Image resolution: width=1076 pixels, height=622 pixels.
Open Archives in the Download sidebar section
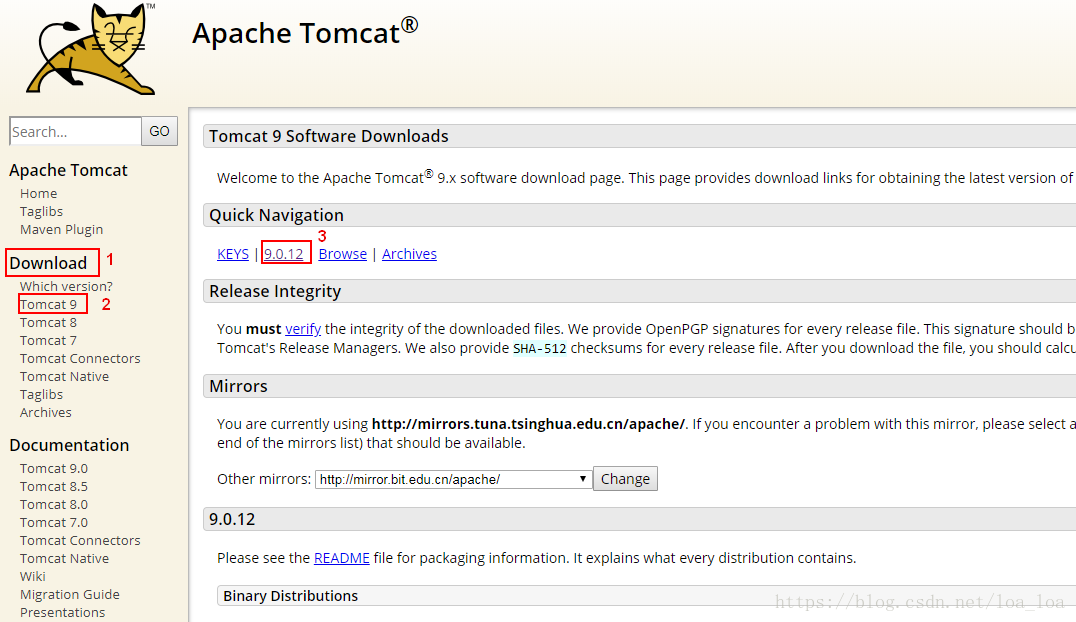(x=45, y=412)
